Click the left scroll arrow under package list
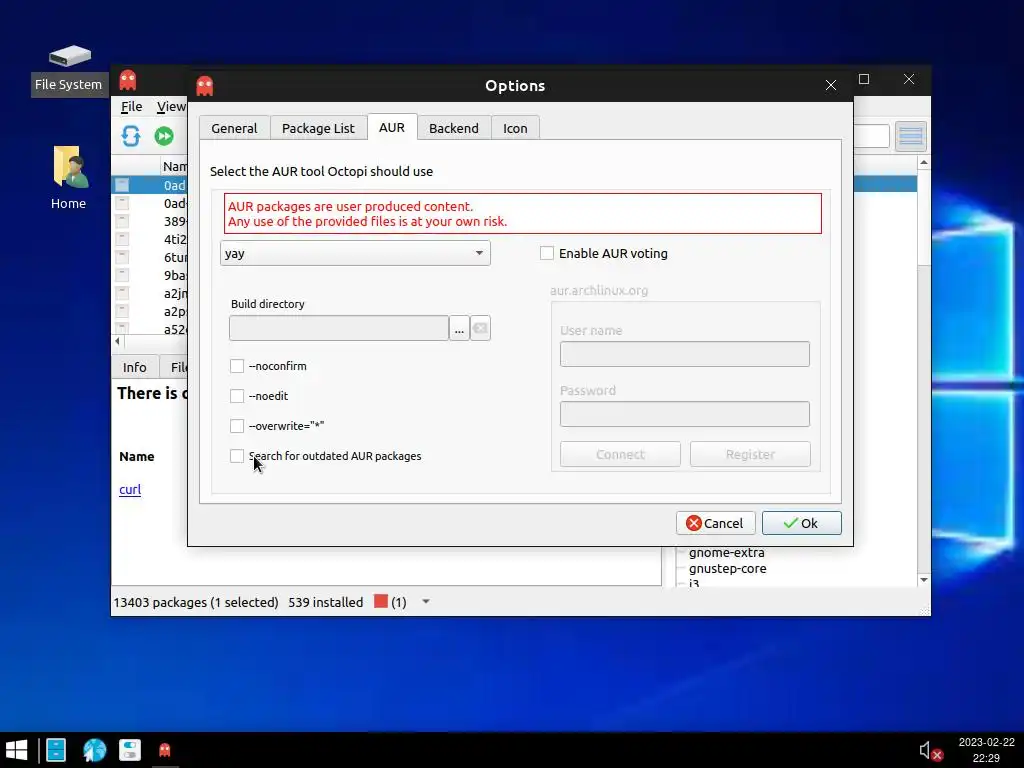 [118, 341]
